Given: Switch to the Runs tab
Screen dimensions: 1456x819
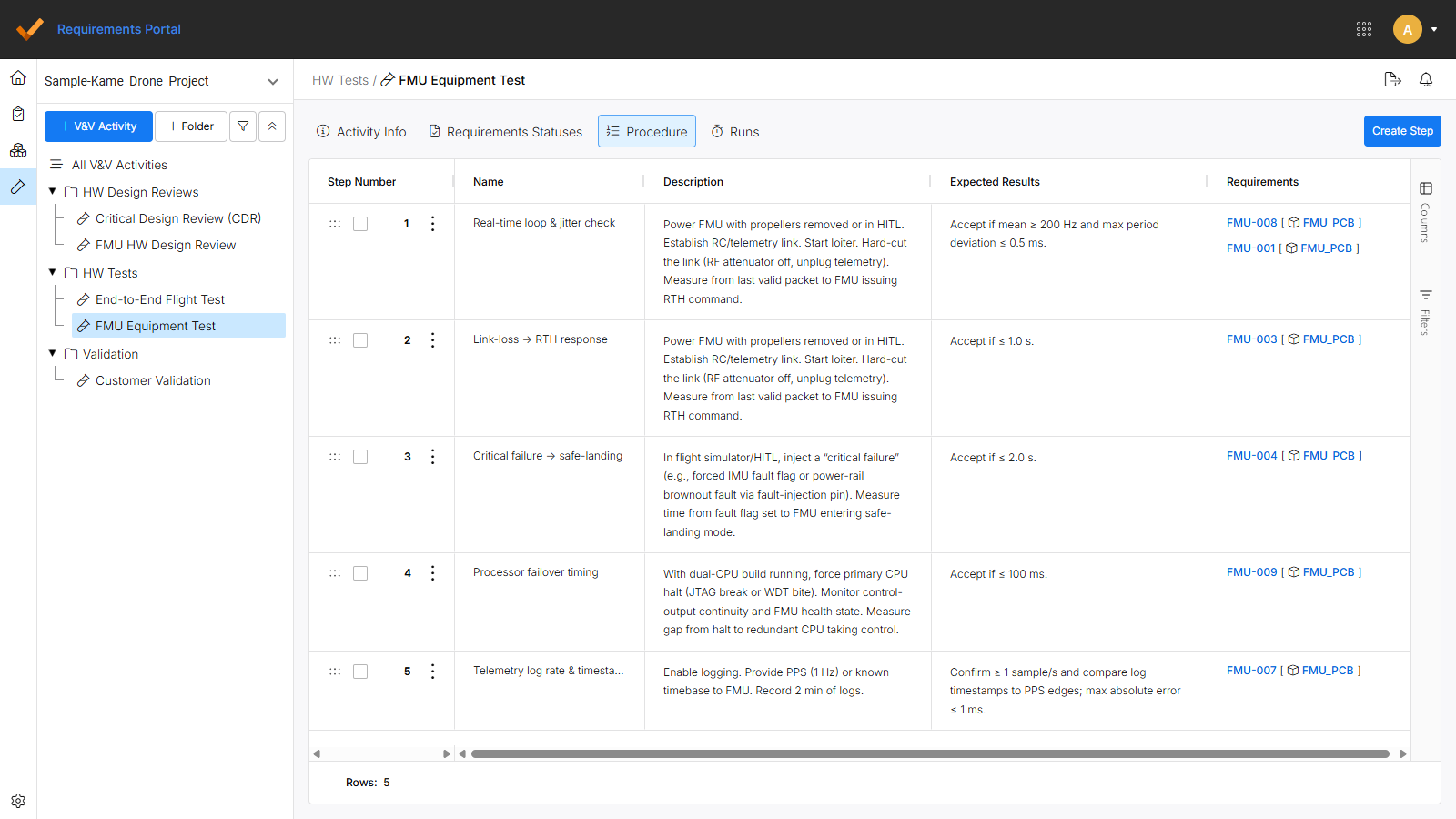Looking at the screenshot, I should [x=734, y=131].
